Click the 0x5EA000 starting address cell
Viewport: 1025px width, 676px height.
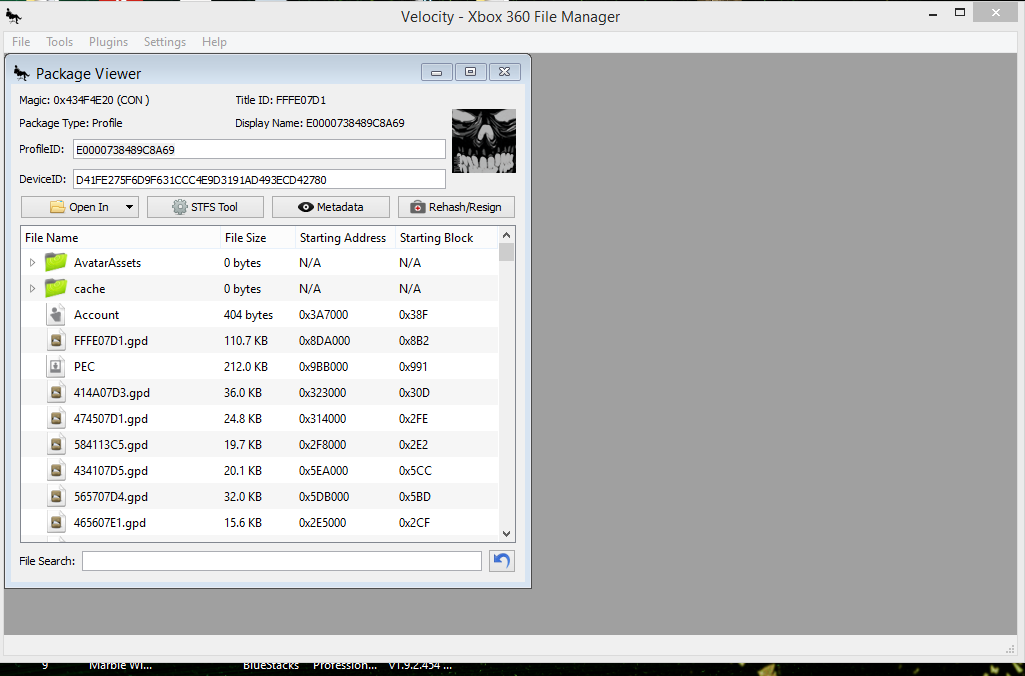(x=324, y=471)
